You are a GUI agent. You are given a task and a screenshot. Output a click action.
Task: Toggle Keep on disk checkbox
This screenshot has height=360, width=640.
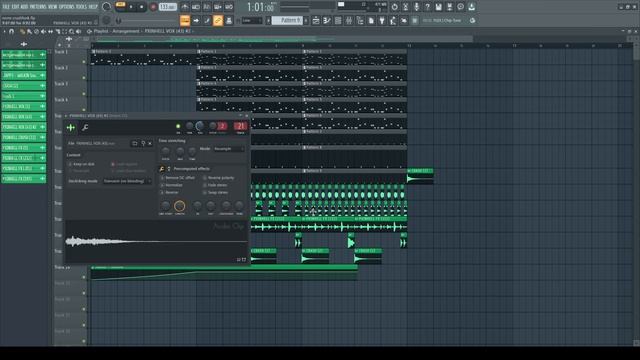coord(70,164)
